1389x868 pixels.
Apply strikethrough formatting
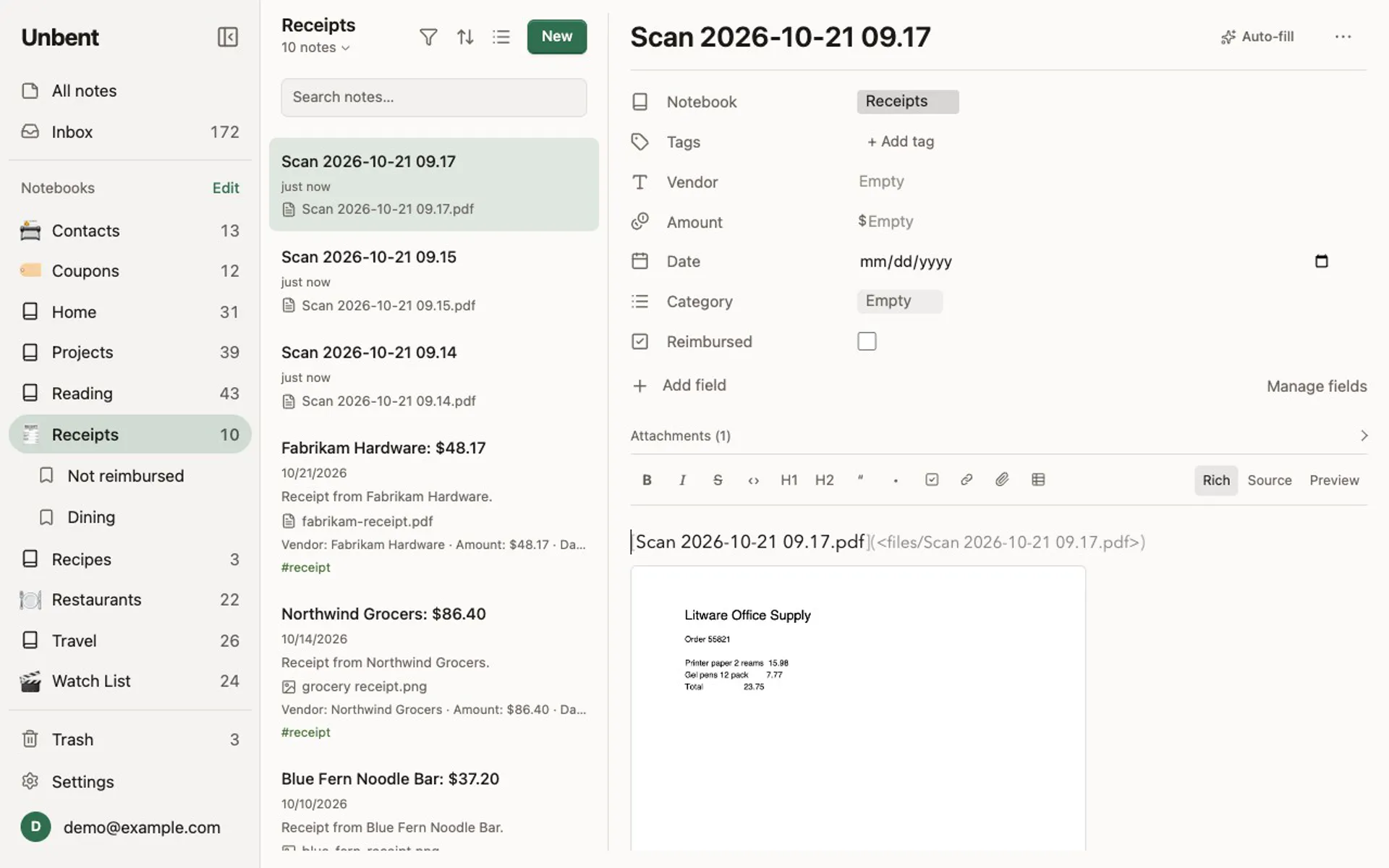pyautogui.click(x=718, y=480)
